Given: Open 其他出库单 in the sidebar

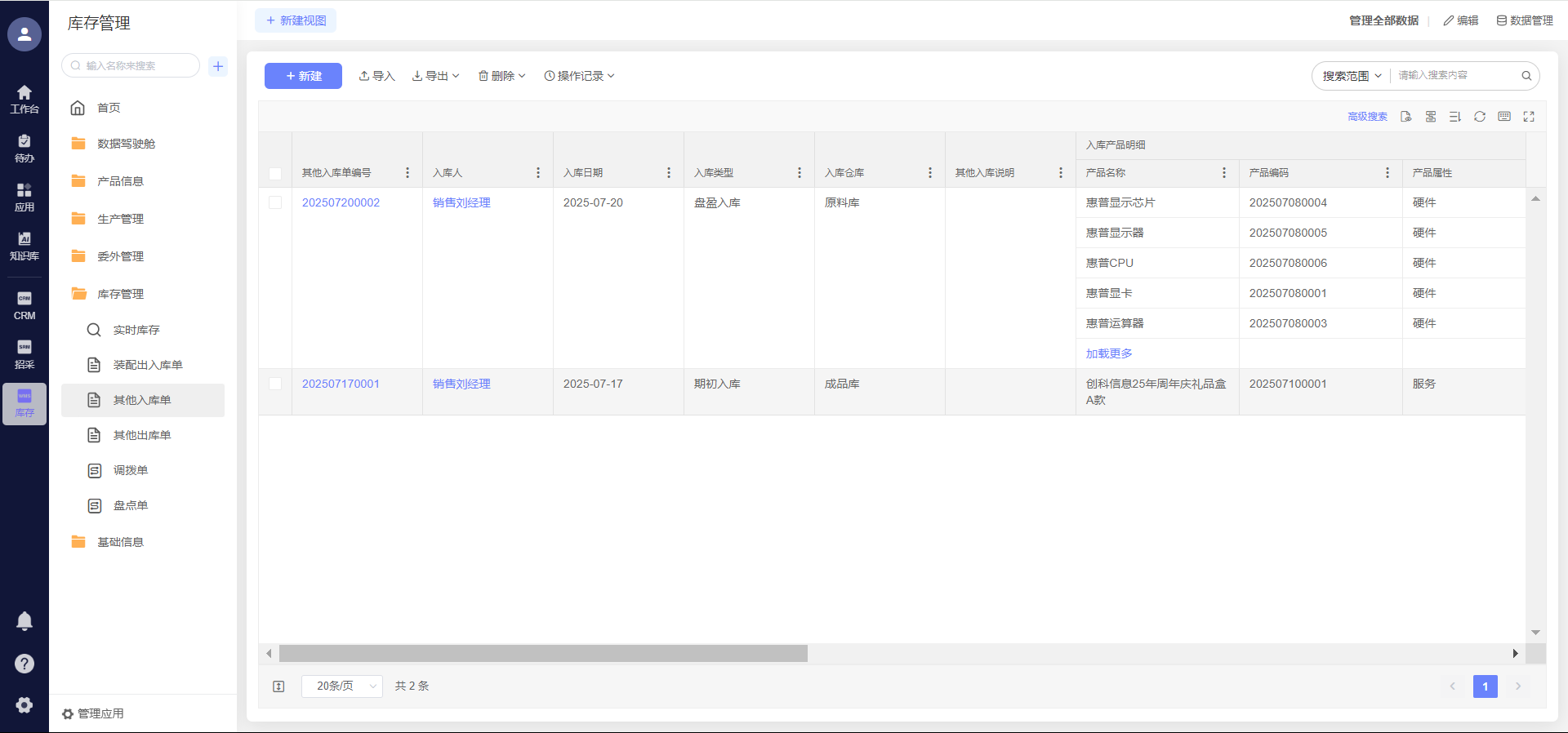Looking at the screenshot, I should coord(142,435).
